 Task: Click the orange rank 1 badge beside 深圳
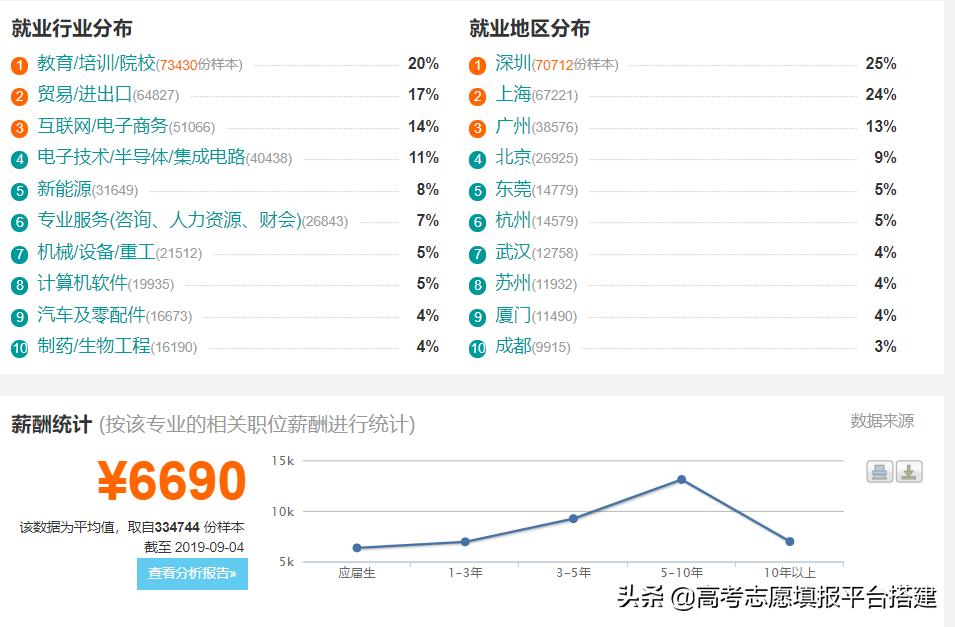click(478, 66)
